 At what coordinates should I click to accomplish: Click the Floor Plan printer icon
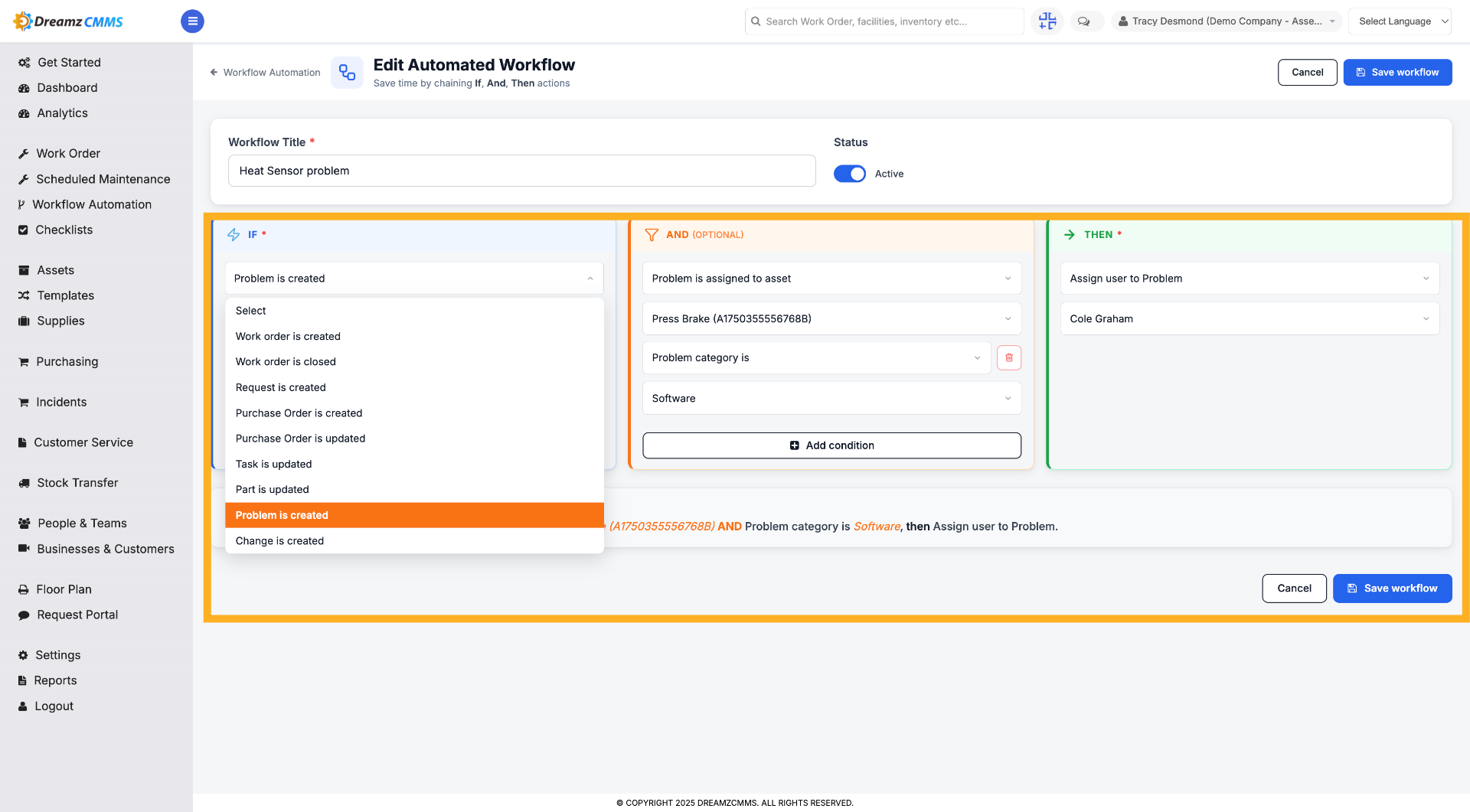coord(24,589)
